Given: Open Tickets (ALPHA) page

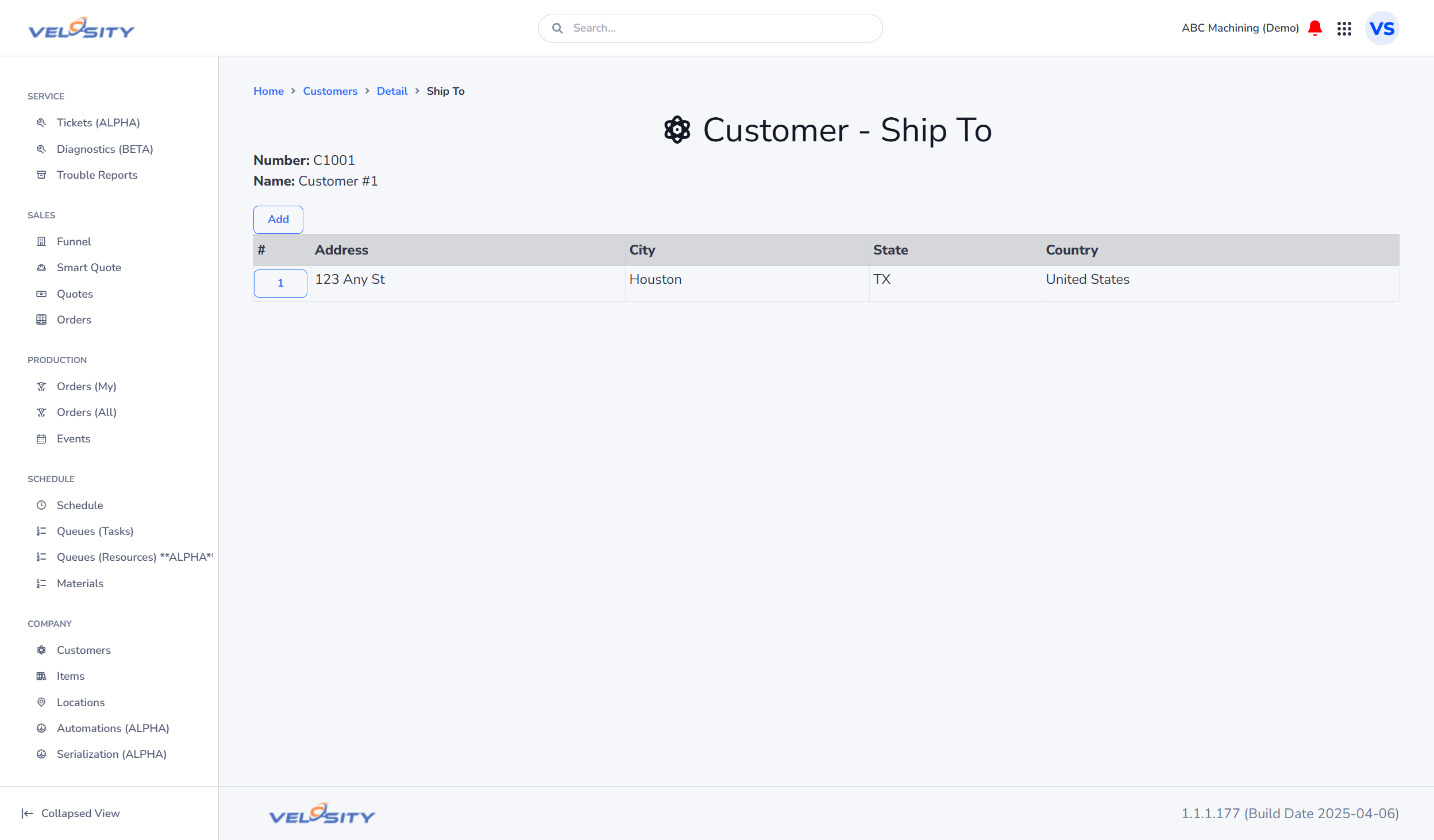Looking at the screenshot, I should click(x=98, y=122).
